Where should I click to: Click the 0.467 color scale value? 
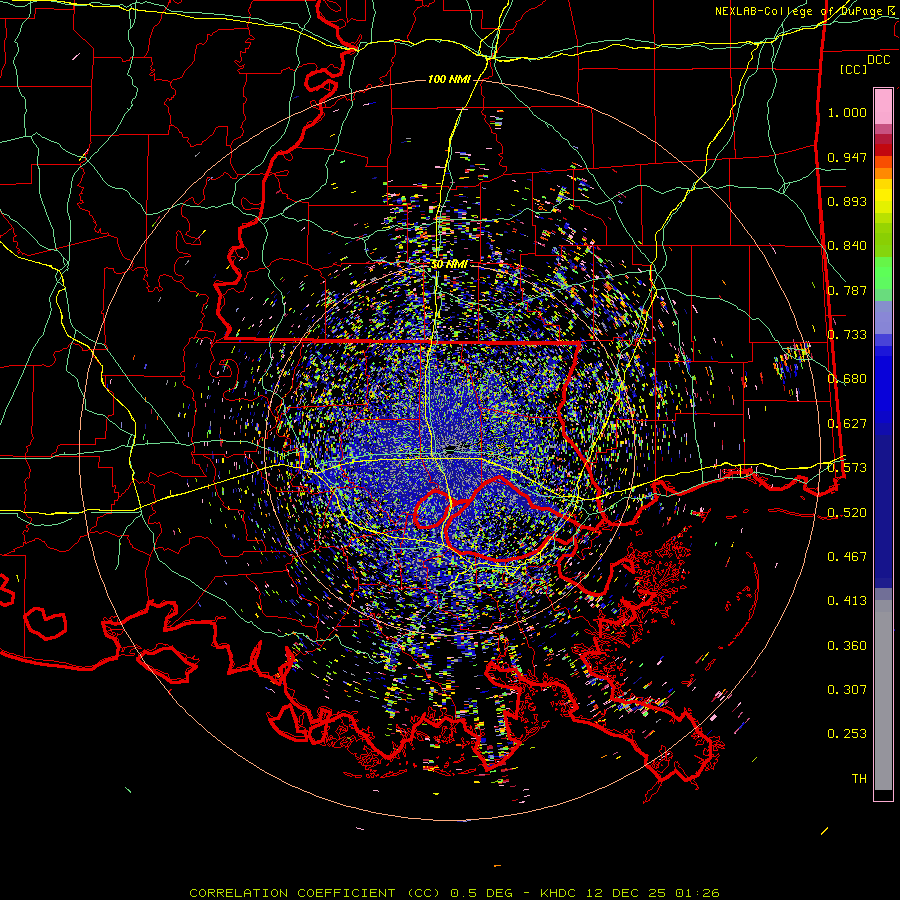[847, 557]
